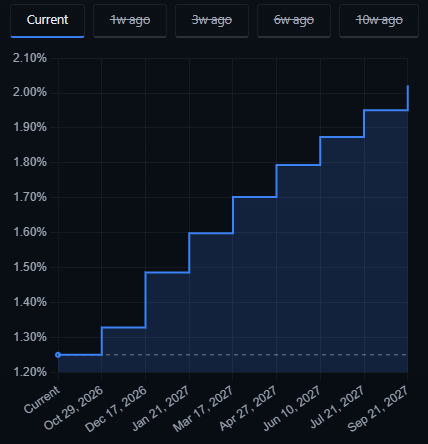Click the 'Current' x-axis label
The width and height of the screenshot is (428, 444).
pos(42,399)
